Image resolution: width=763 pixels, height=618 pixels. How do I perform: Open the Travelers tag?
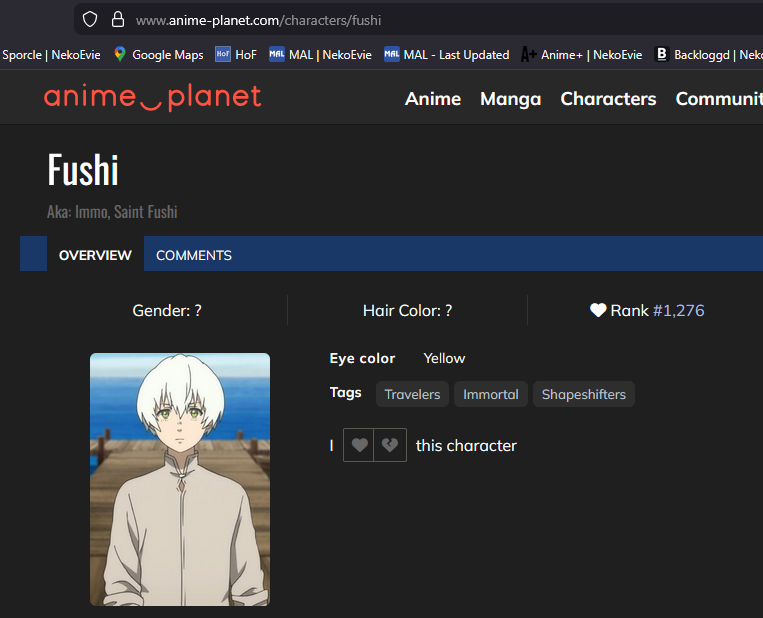pos(412,394)
